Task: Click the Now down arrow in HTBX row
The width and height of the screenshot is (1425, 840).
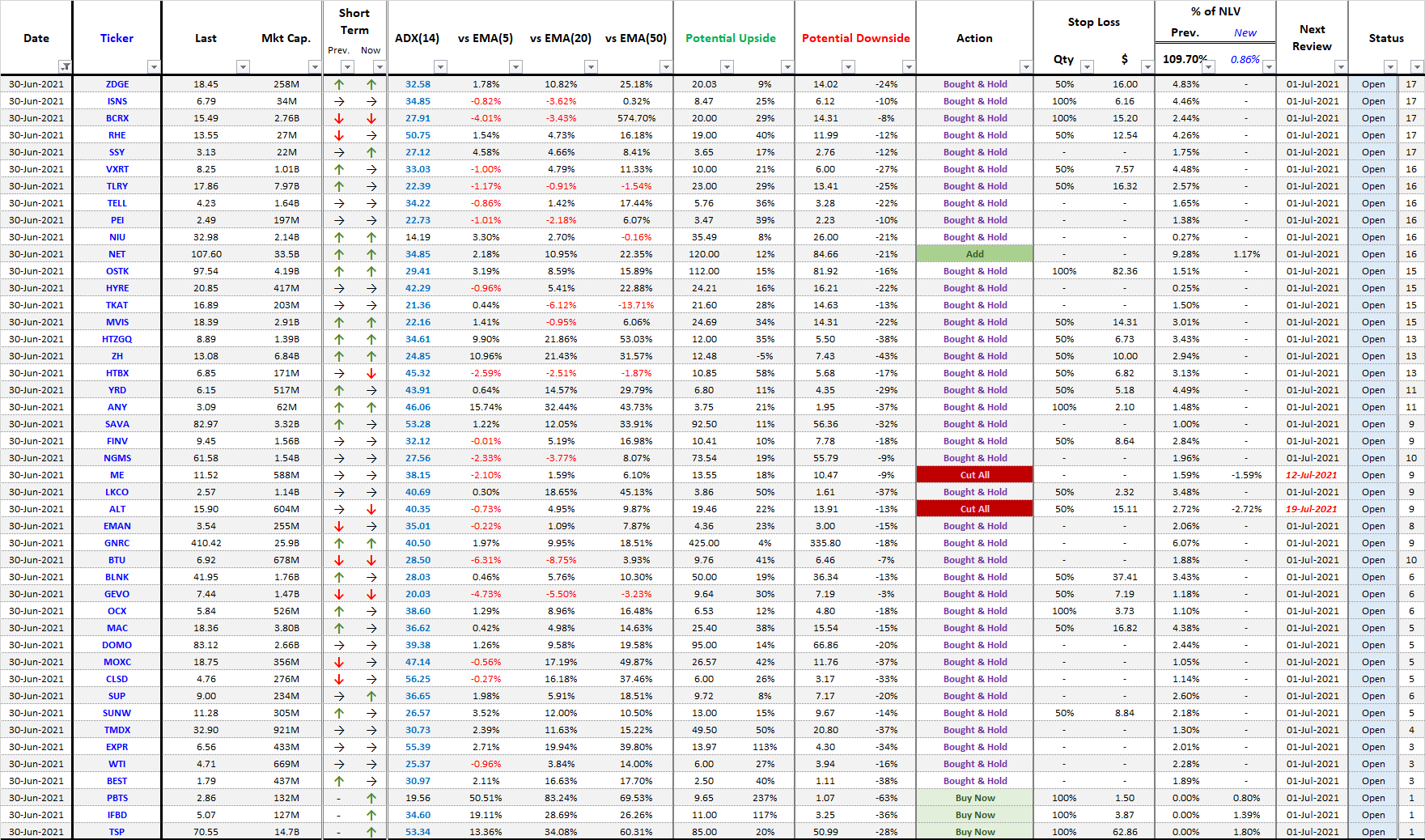Action: 371,373
